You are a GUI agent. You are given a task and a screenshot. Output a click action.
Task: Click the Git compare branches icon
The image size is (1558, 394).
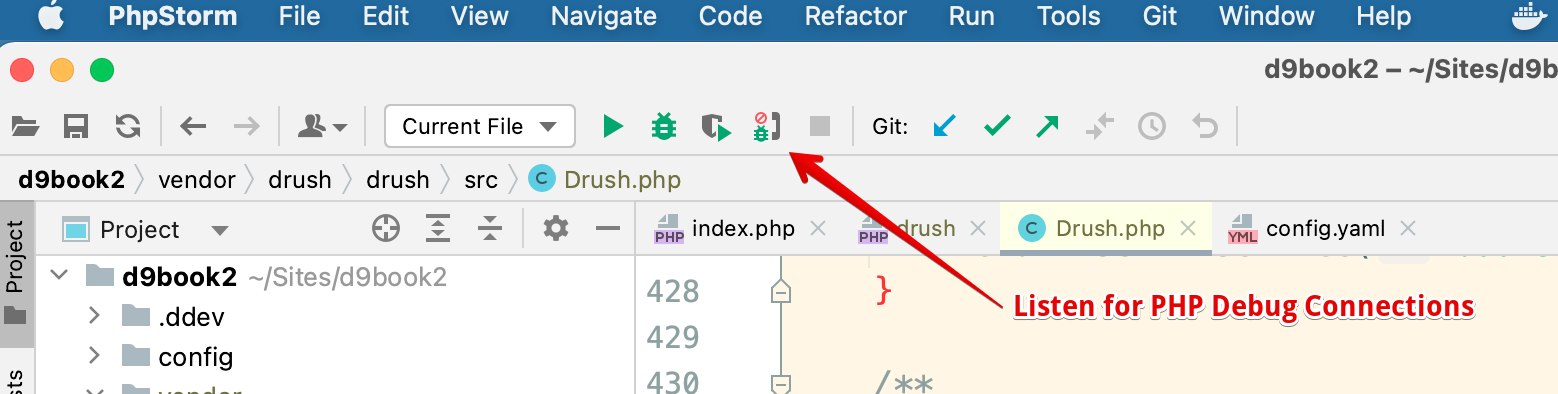coord(1100,126)
